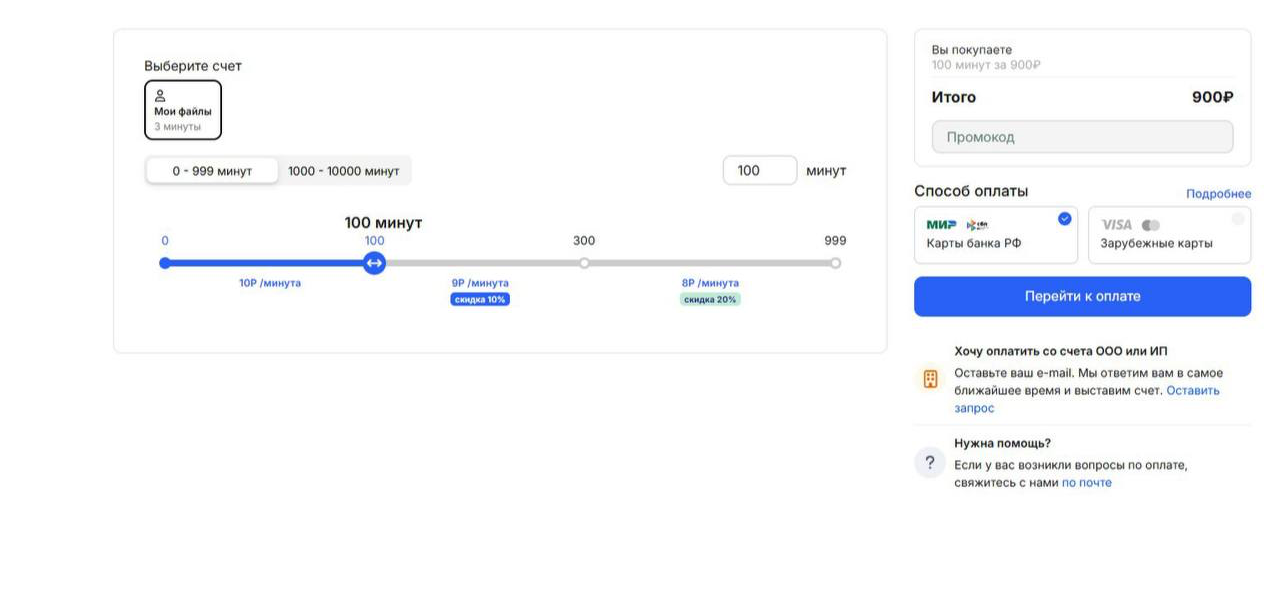Click the Перейти к оплате button

click(1082, 296)
